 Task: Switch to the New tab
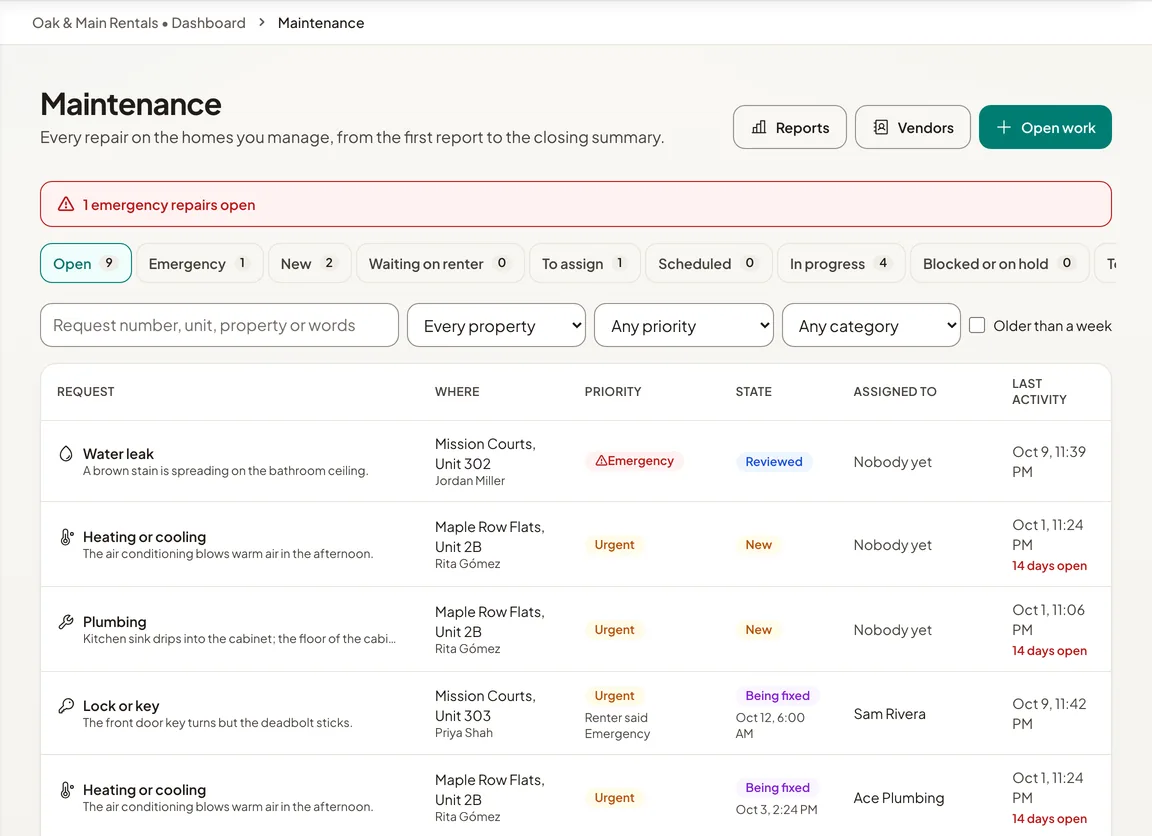(310, 263)
